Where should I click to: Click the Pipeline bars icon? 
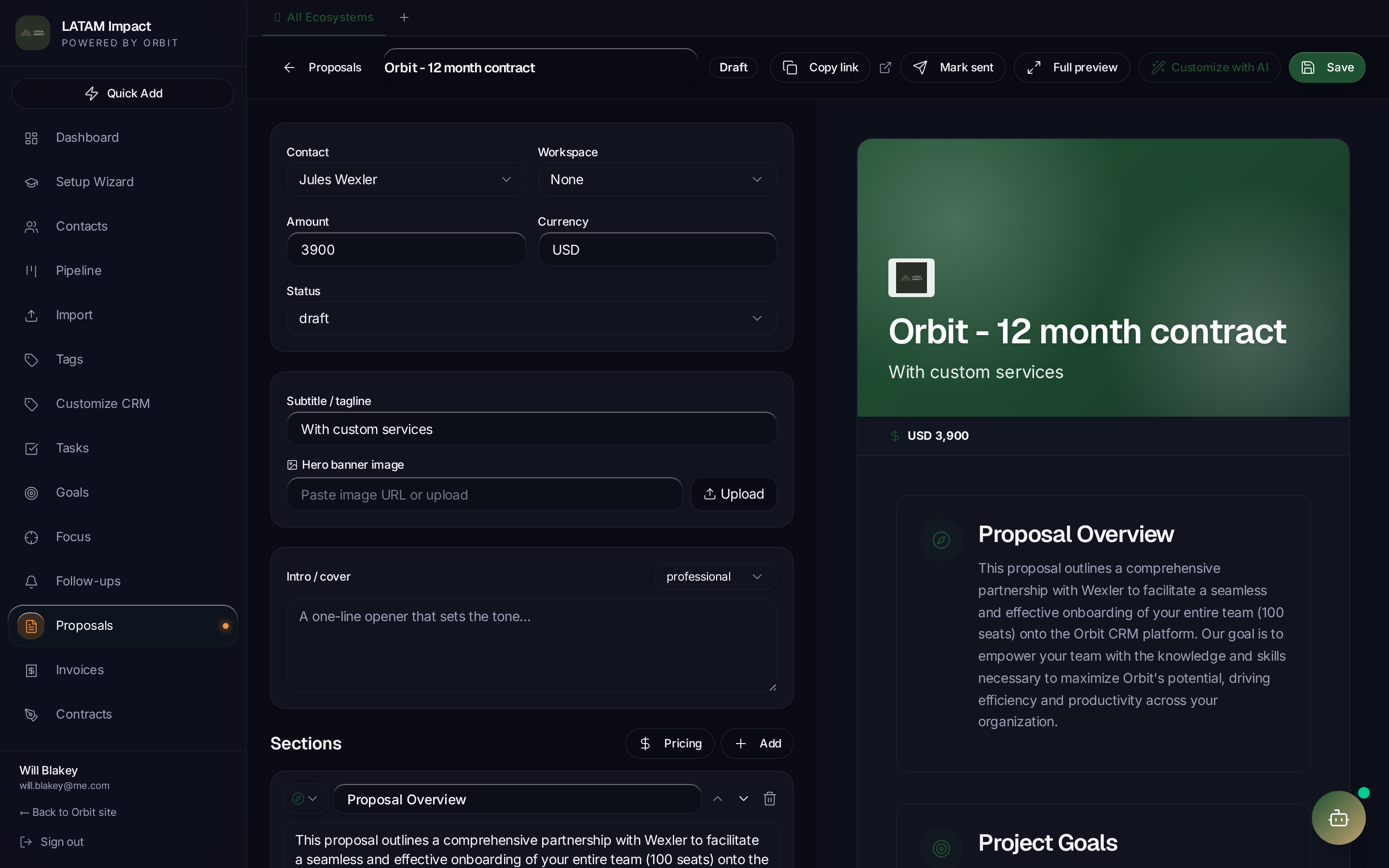coord(31,271)
